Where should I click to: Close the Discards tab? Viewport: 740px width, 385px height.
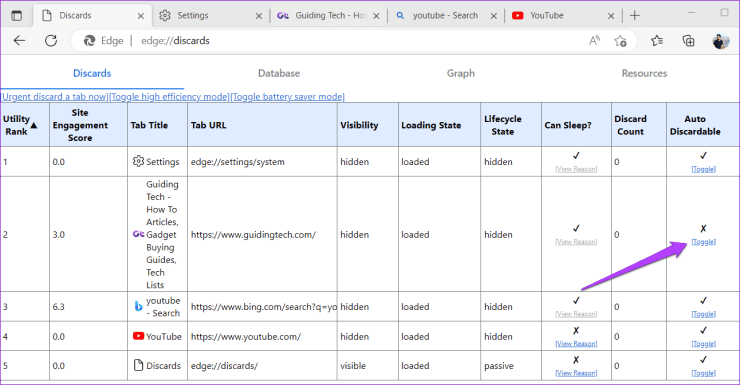[141, 16]
